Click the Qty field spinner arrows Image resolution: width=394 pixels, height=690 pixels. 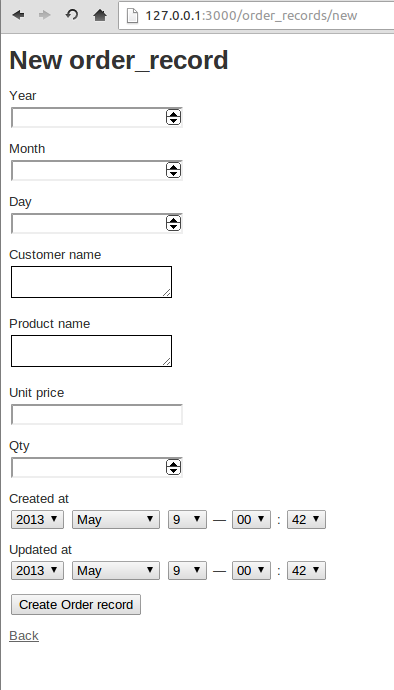tap(173, 467)
